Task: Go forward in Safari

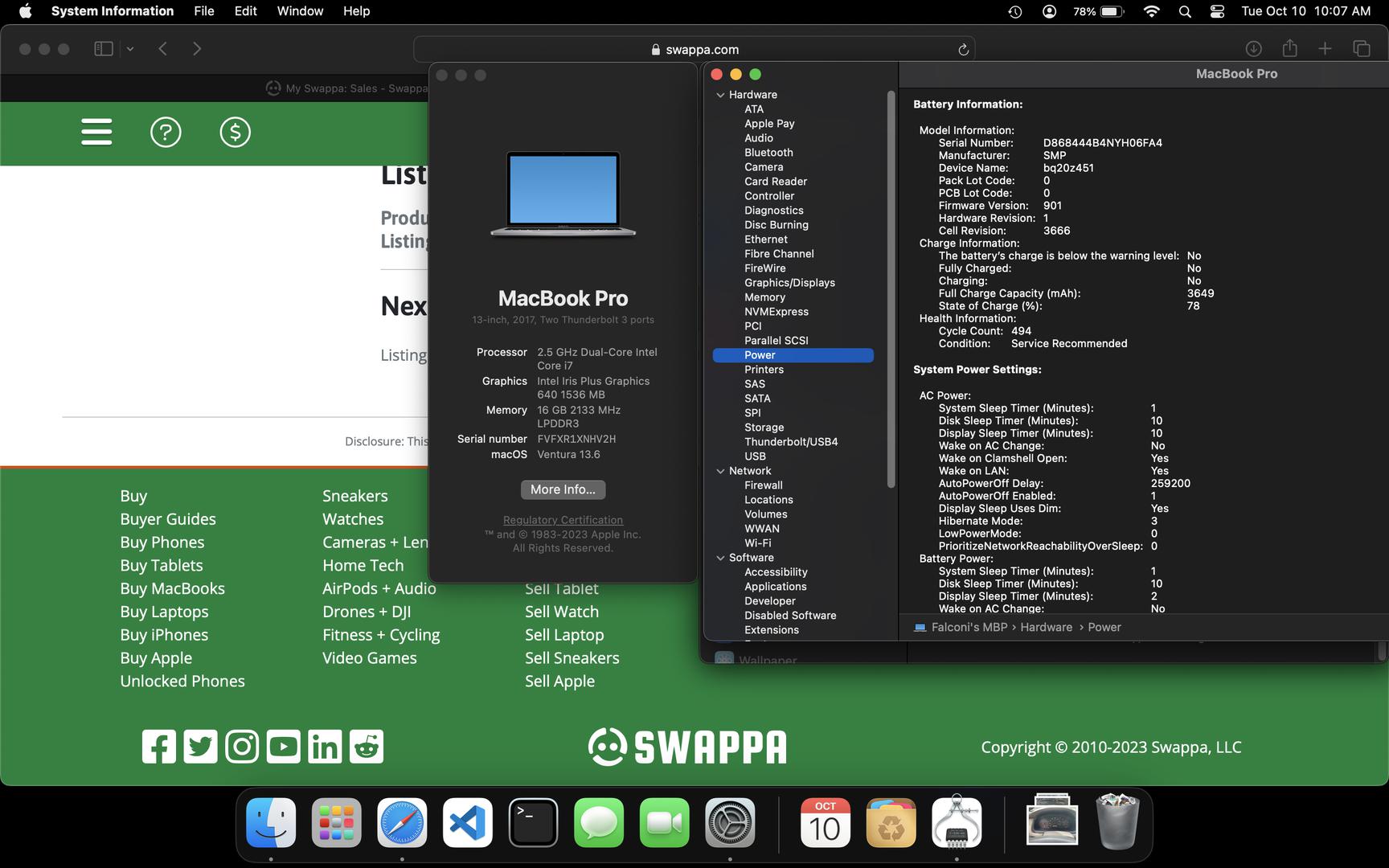Action: coord(197,49)
